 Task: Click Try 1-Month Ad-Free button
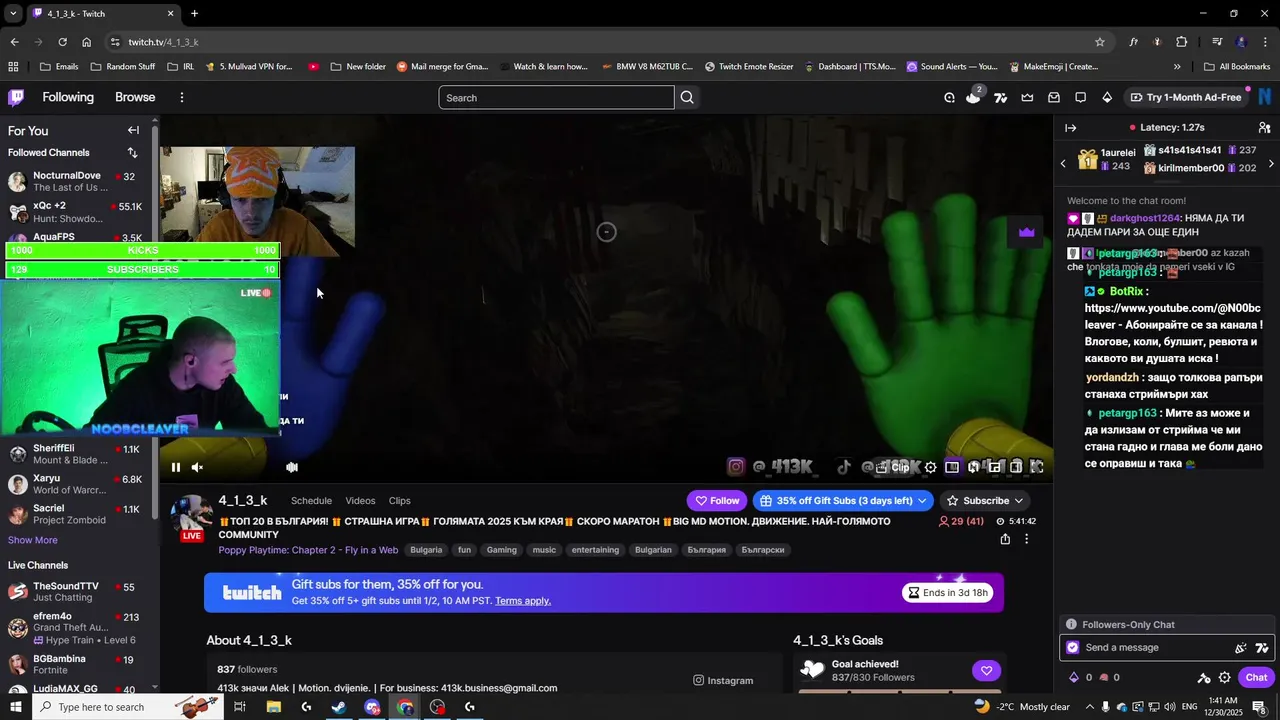[x=1185, y=97]
